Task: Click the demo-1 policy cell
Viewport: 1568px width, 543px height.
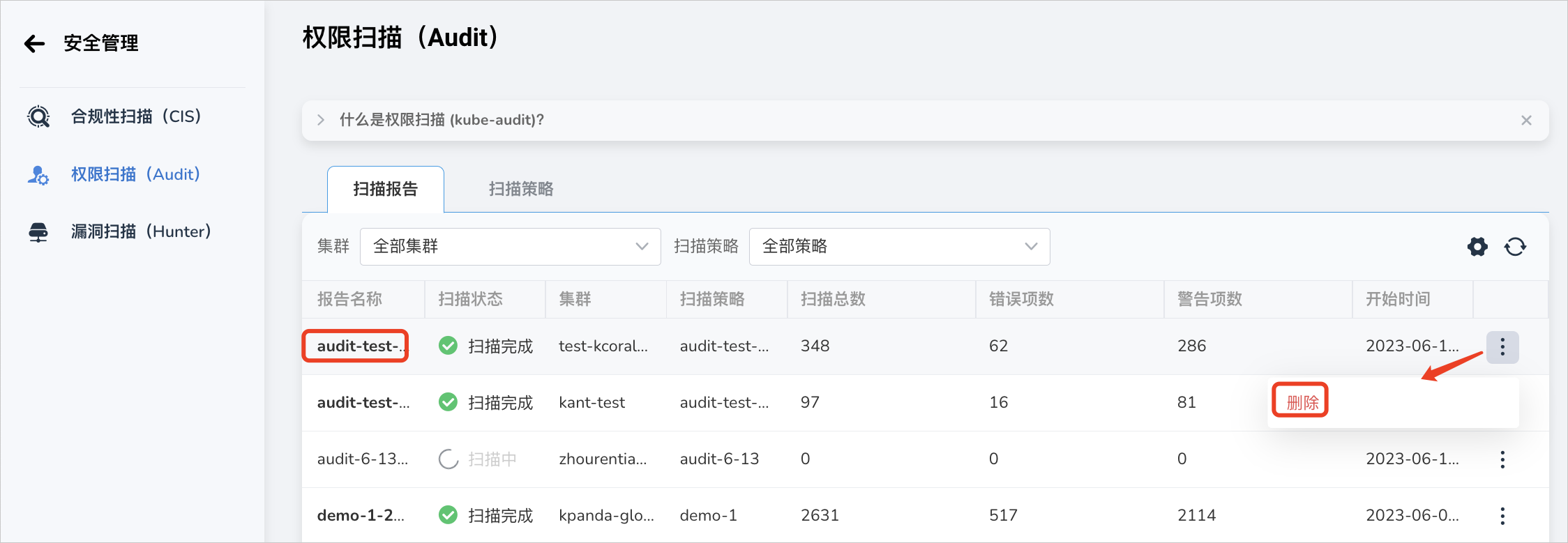Action: (708, 515)
